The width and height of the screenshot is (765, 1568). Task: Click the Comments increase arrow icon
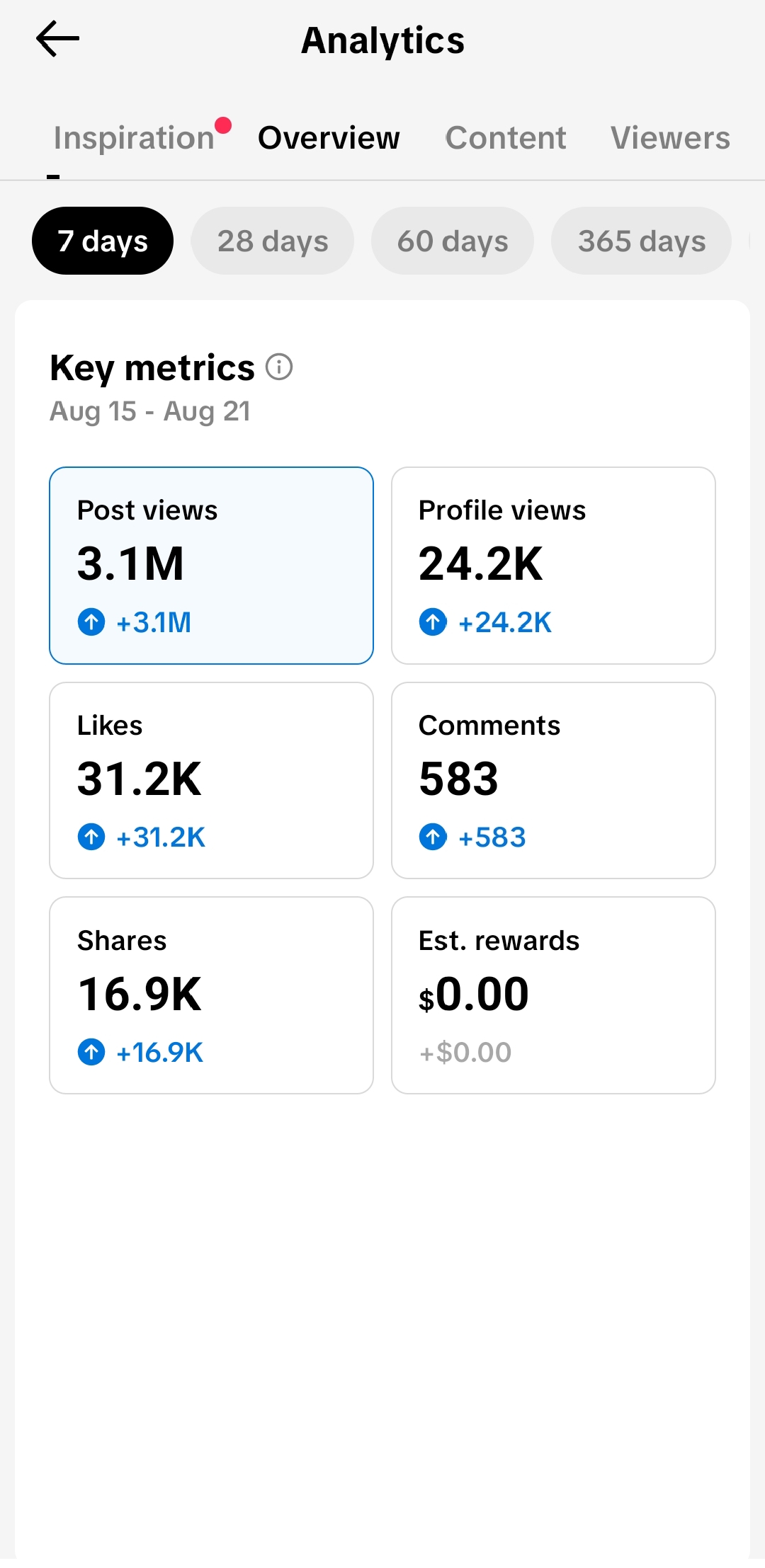pos(433,837)
